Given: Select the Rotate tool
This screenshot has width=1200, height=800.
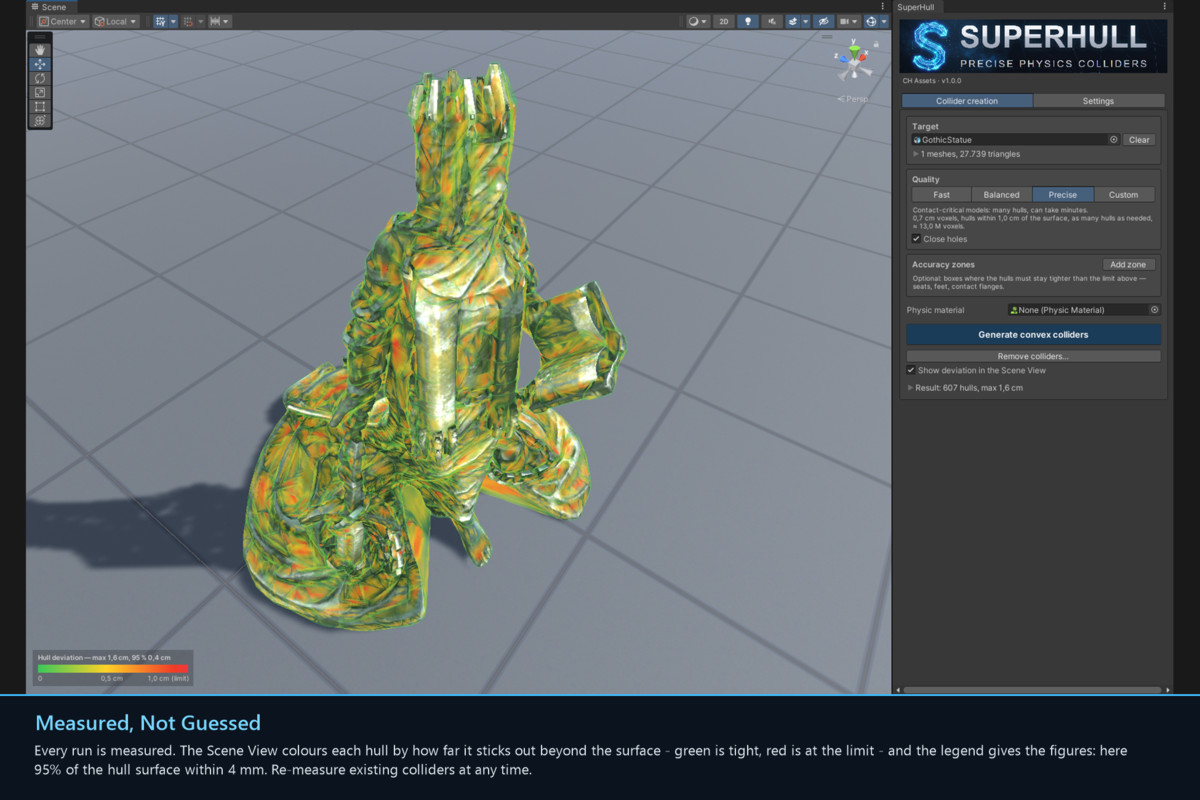Looking at the screenshot, I should [40, 78].
